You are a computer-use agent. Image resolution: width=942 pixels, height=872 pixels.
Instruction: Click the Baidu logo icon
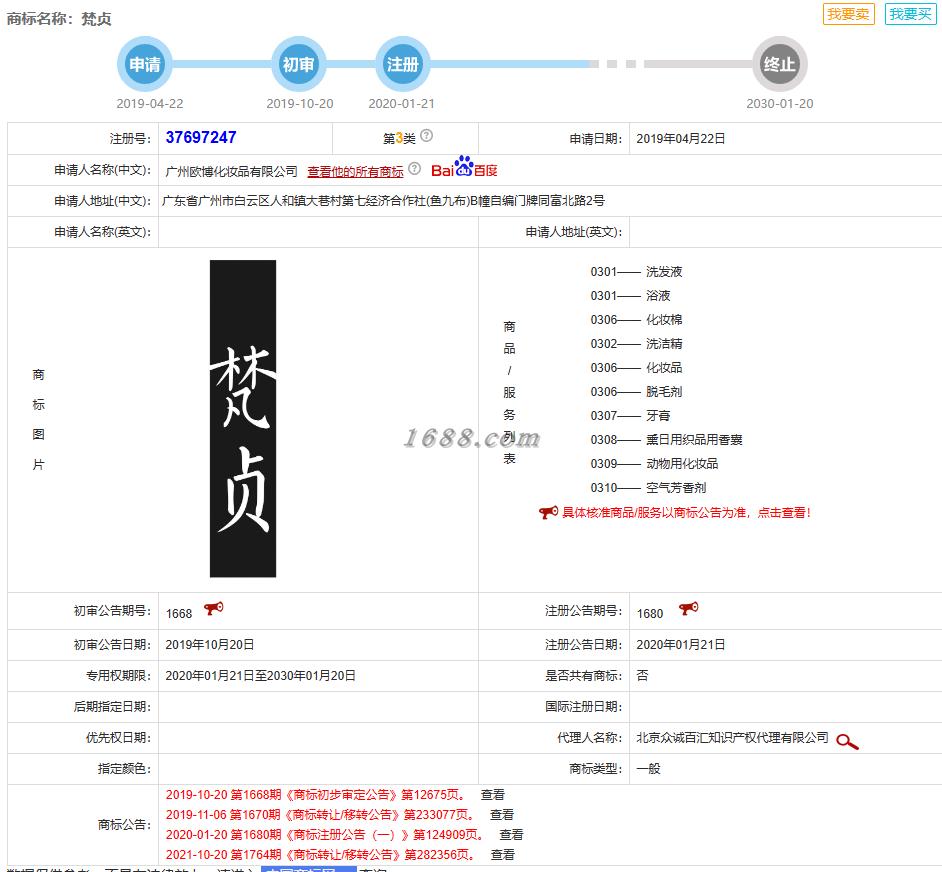pyautogui.click(x=464, y=167)
